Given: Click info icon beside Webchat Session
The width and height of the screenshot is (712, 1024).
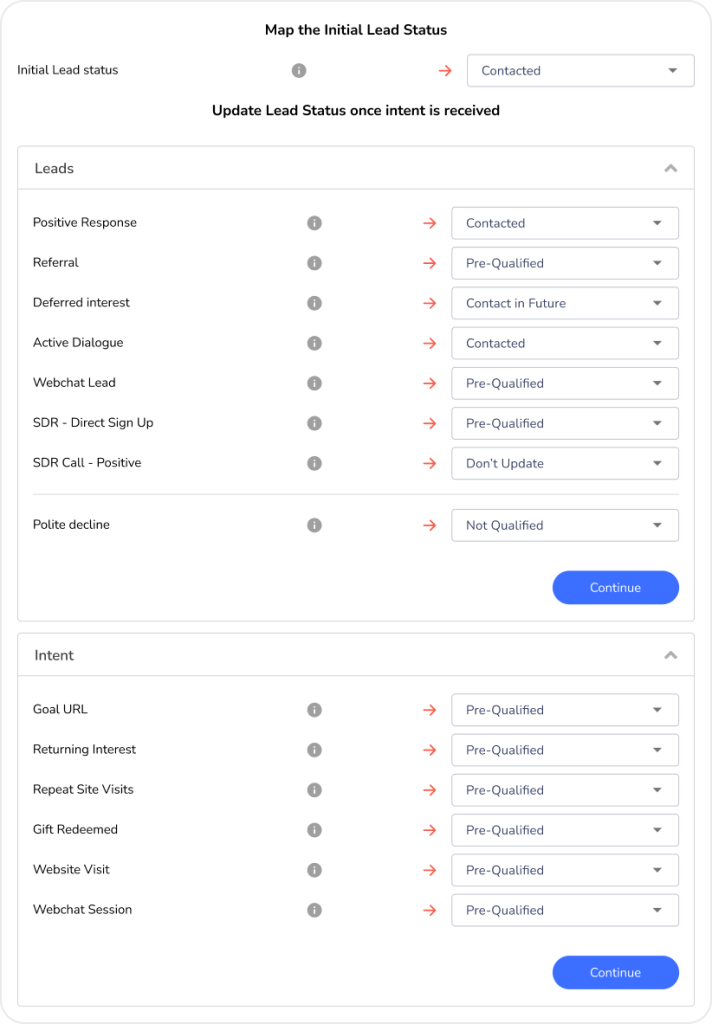Looking at the screenshot, I should click(x=314, y=910).
